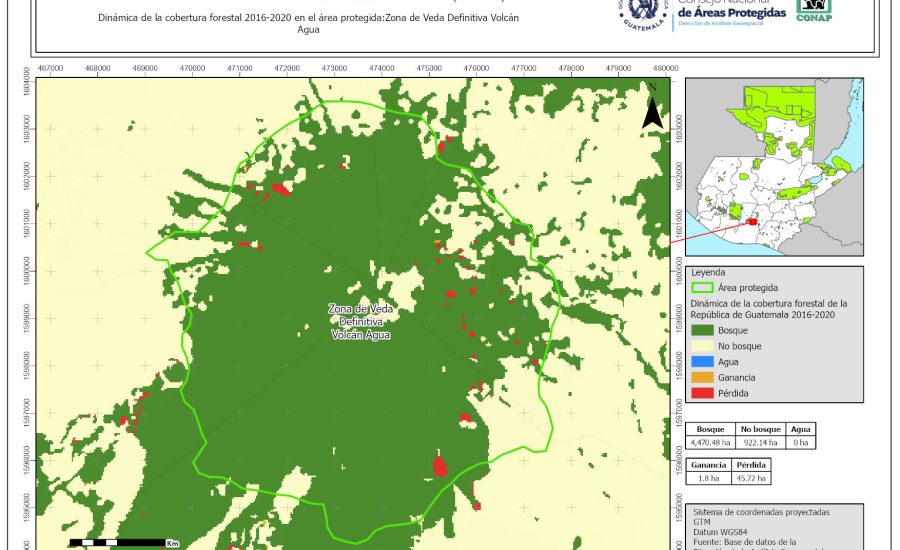Click the large red Pérdida patch in southern forest
Image resolution: width=900 pixels, height=550 pixels.
click(x=439, y=466)
